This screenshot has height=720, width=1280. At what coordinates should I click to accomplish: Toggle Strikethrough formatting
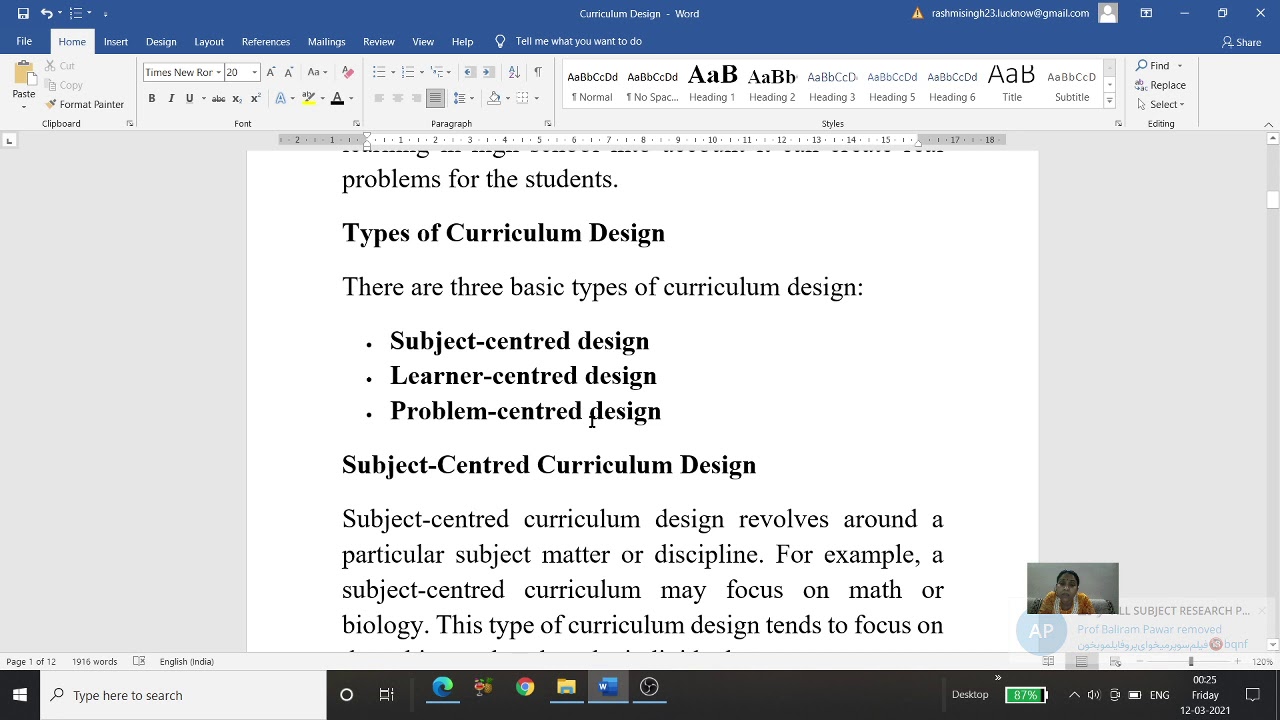pyautogui.click(x=218, y=98)
